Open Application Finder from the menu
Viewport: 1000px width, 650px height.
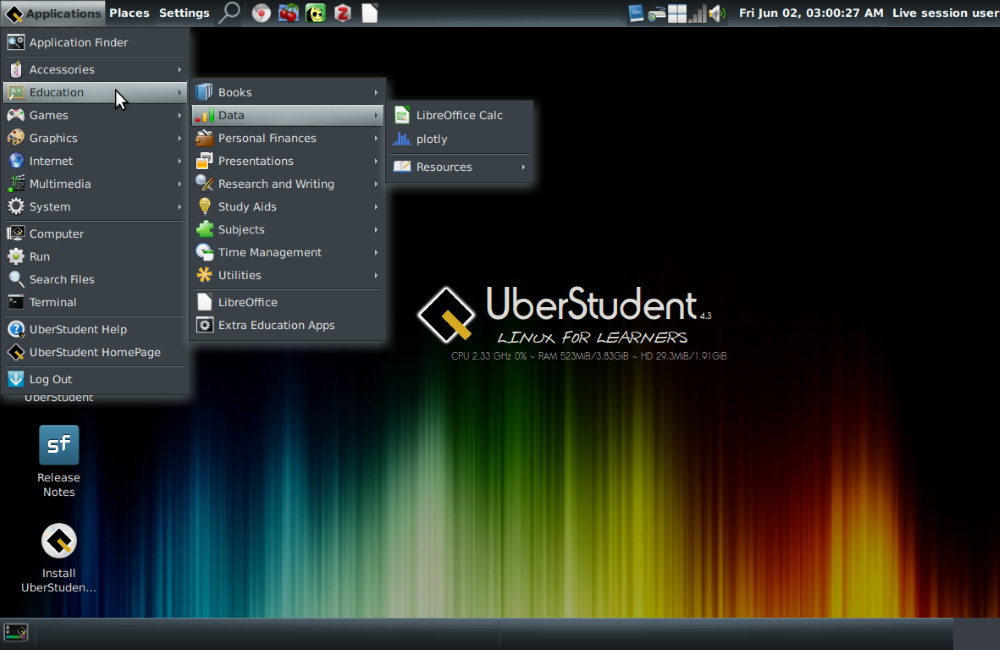pos(95,43)
